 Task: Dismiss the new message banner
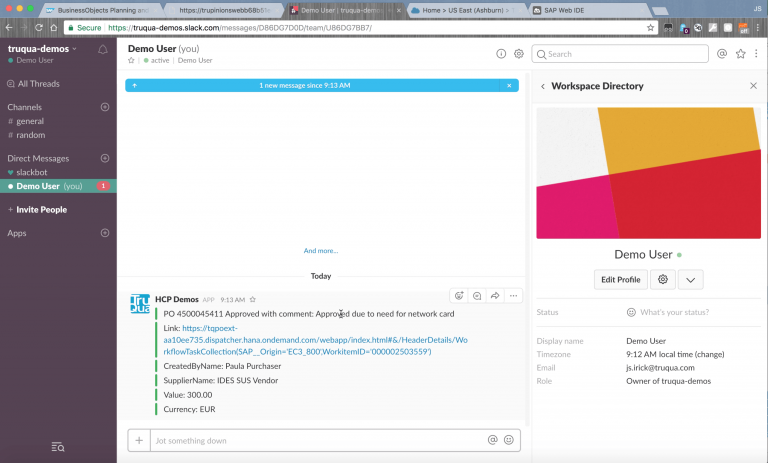[x=509, y=85]
